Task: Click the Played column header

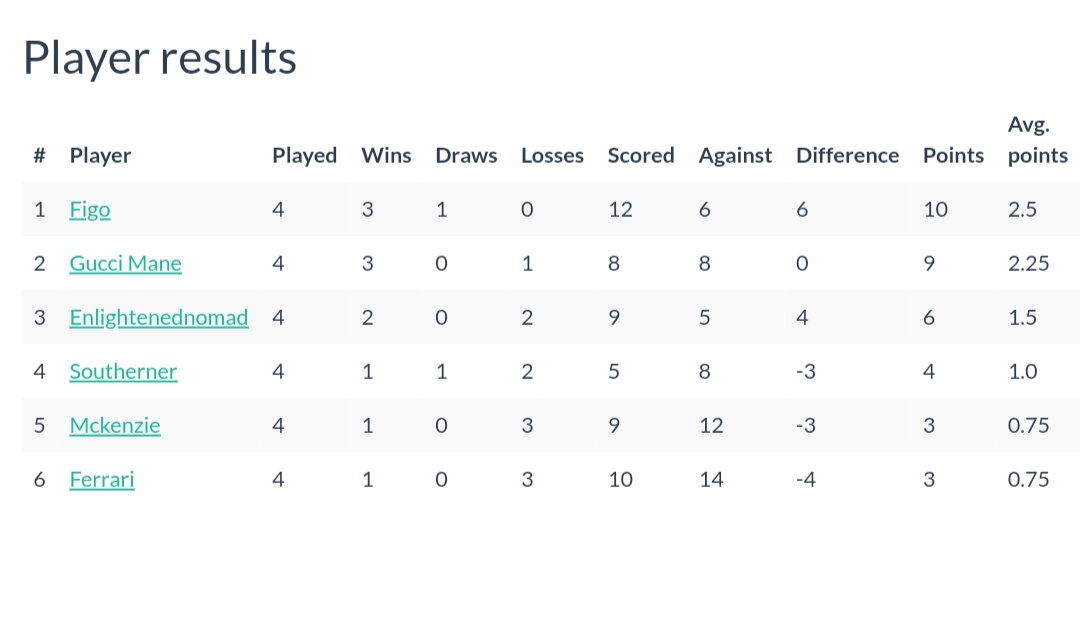Action: tap(304, 156)
